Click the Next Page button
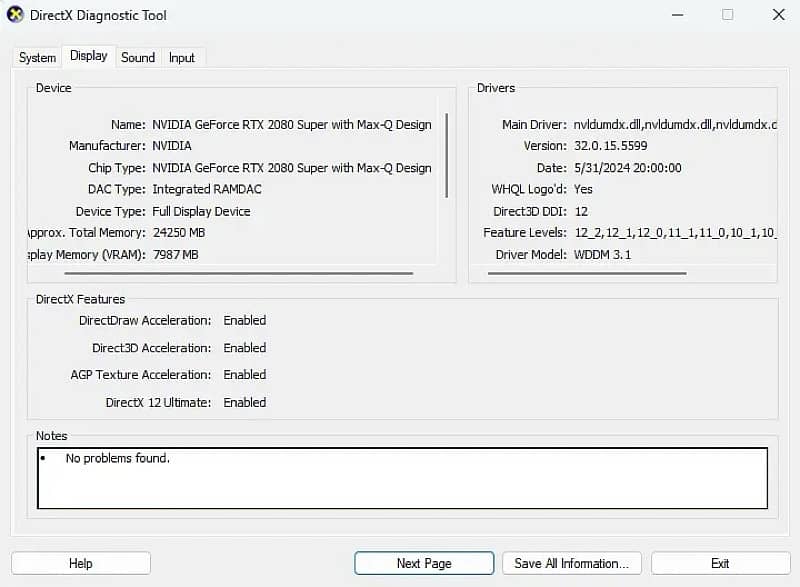Image resolution: width=800 pixels, height=587 pixels. (424, 563)
